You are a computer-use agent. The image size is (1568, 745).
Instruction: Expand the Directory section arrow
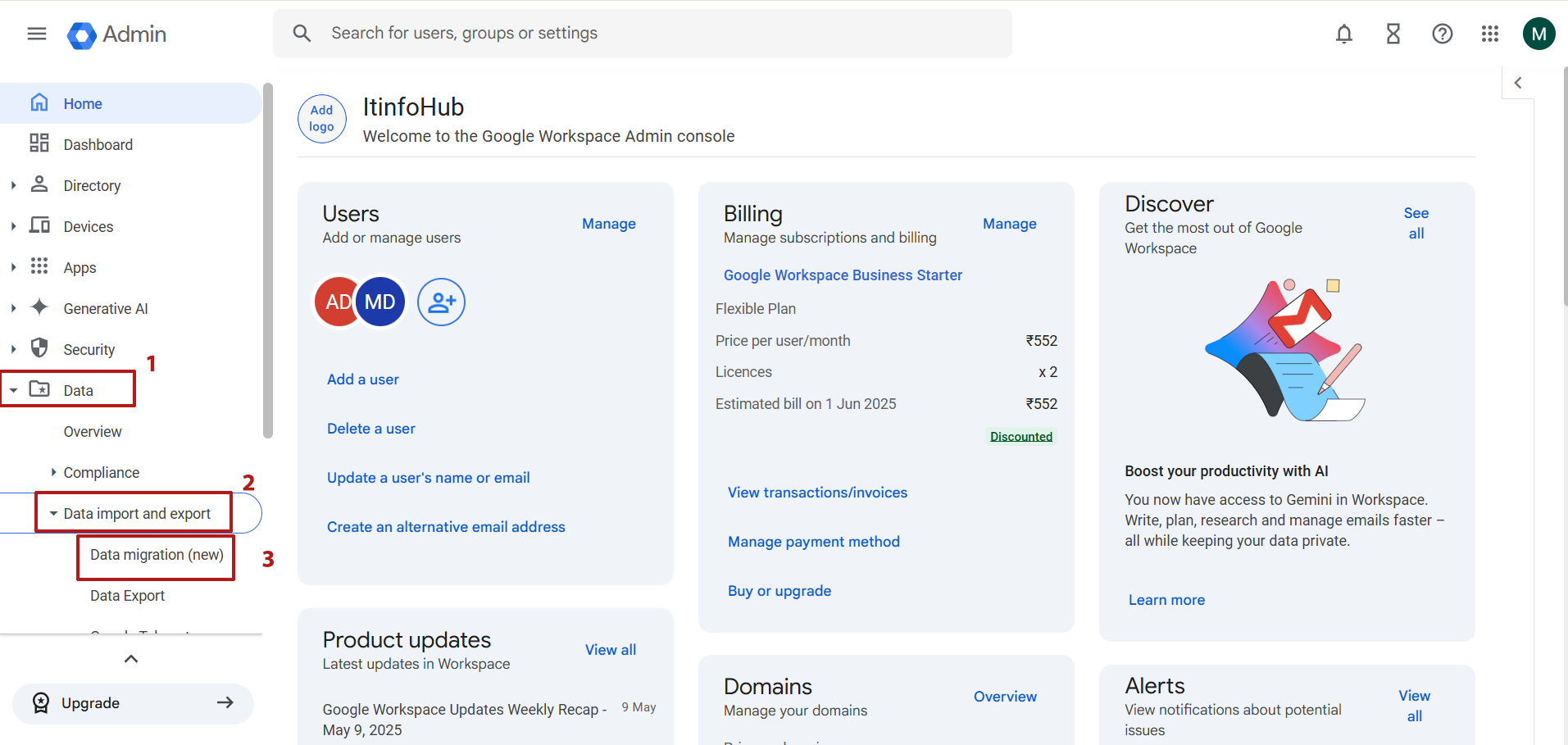[x=13, y=185]
